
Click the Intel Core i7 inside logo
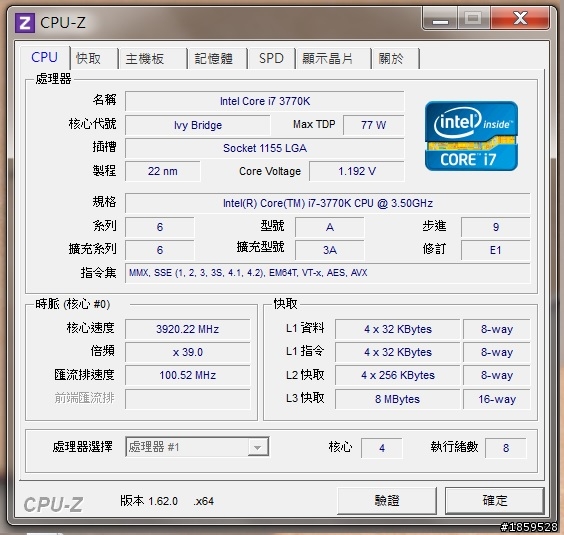point(471,136)
